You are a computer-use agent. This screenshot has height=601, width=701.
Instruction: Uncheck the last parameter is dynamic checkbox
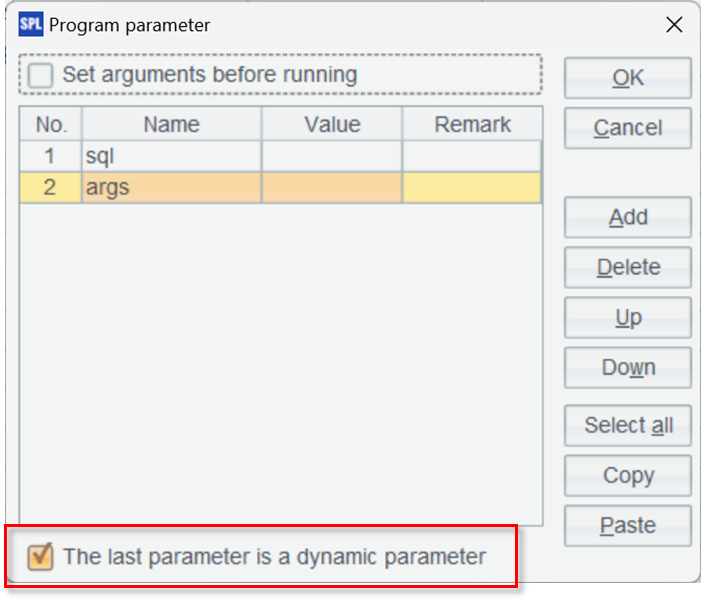[41, 557]
